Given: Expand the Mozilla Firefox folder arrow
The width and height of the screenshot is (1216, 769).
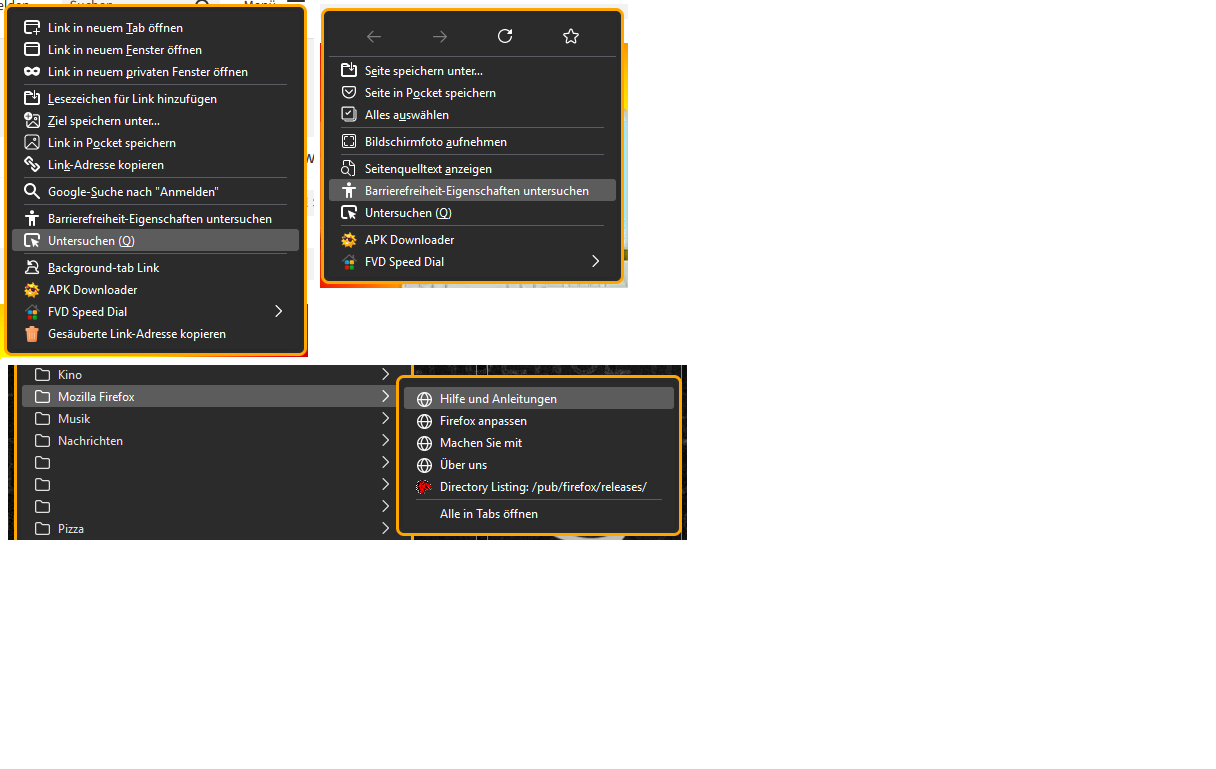Looking at the screenshot, I should (x=386, y=397).
